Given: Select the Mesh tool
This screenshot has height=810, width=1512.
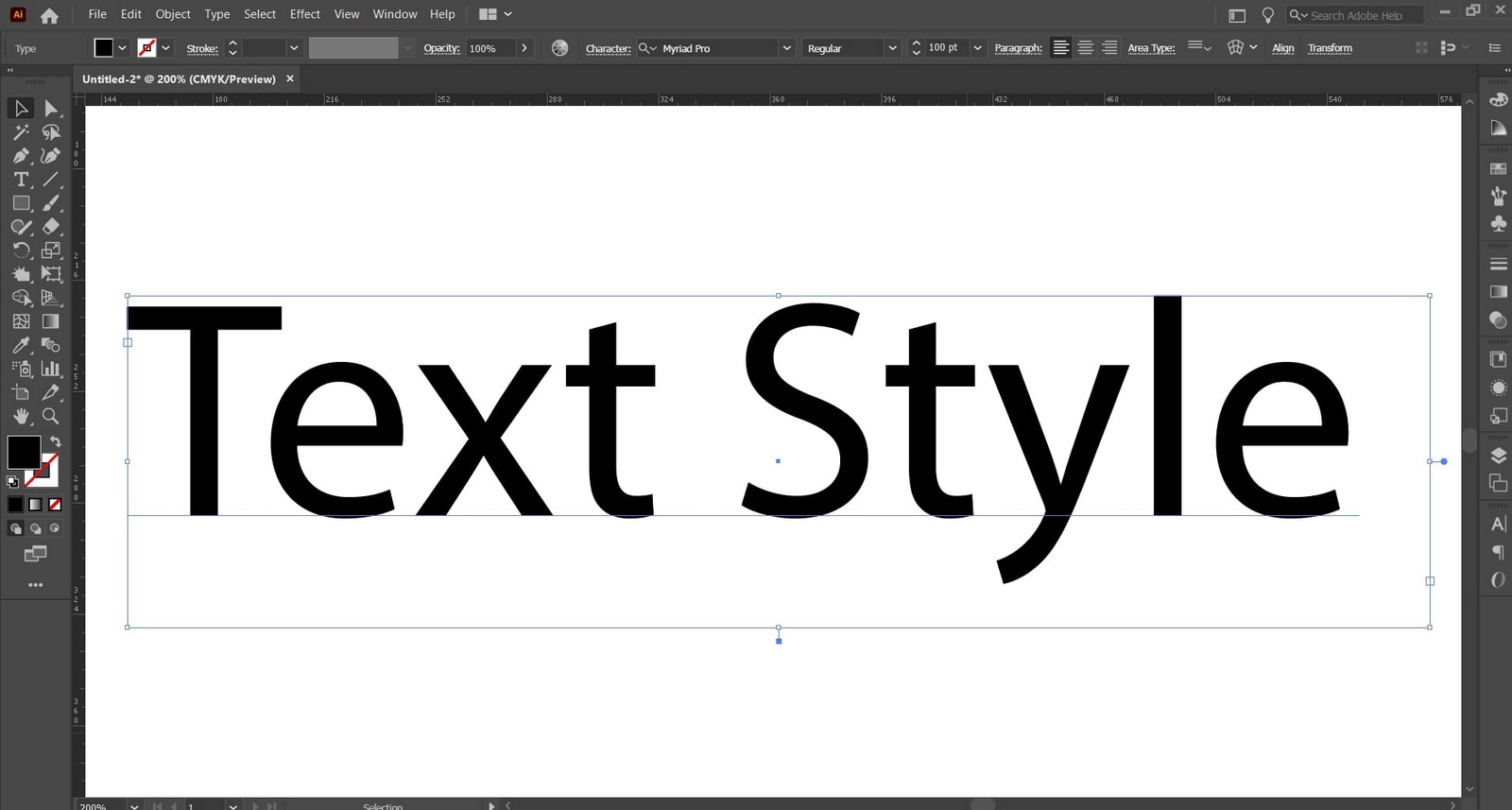Looking at the screenshot, I should click(21, 321).
